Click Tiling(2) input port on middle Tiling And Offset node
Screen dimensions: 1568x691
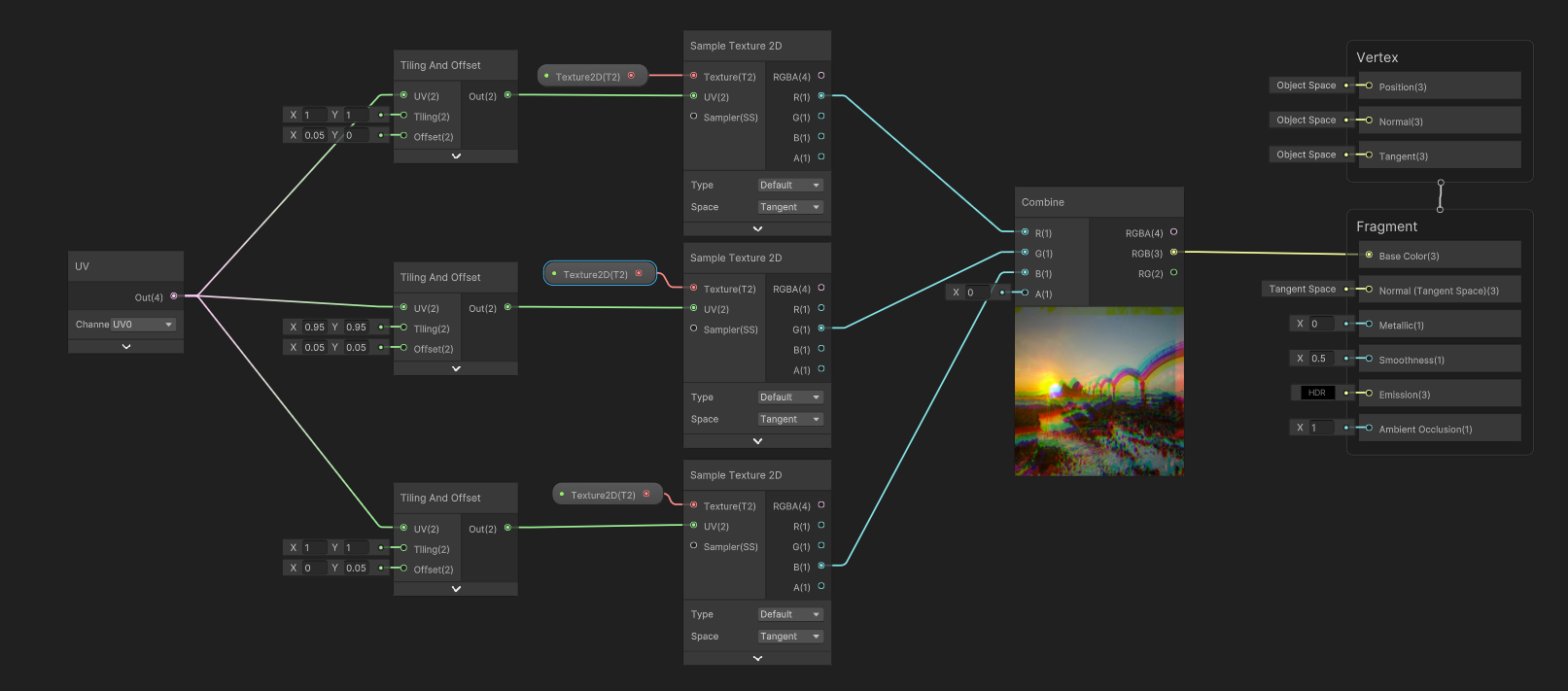pos(403,328)
